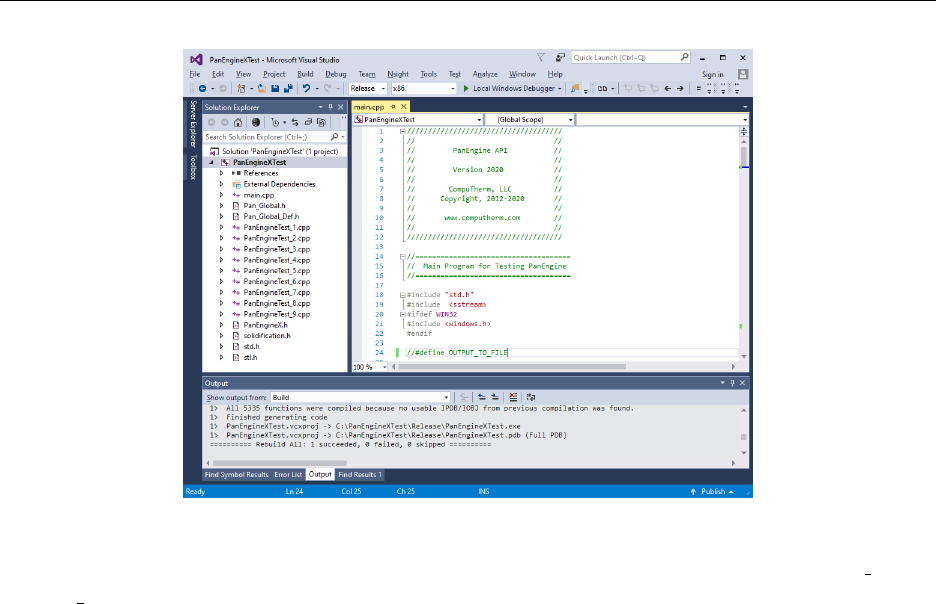Screen dimensions: 936x604
Task: Click Show All Files in Solution Explorer
Action: [x=322, y=122]
